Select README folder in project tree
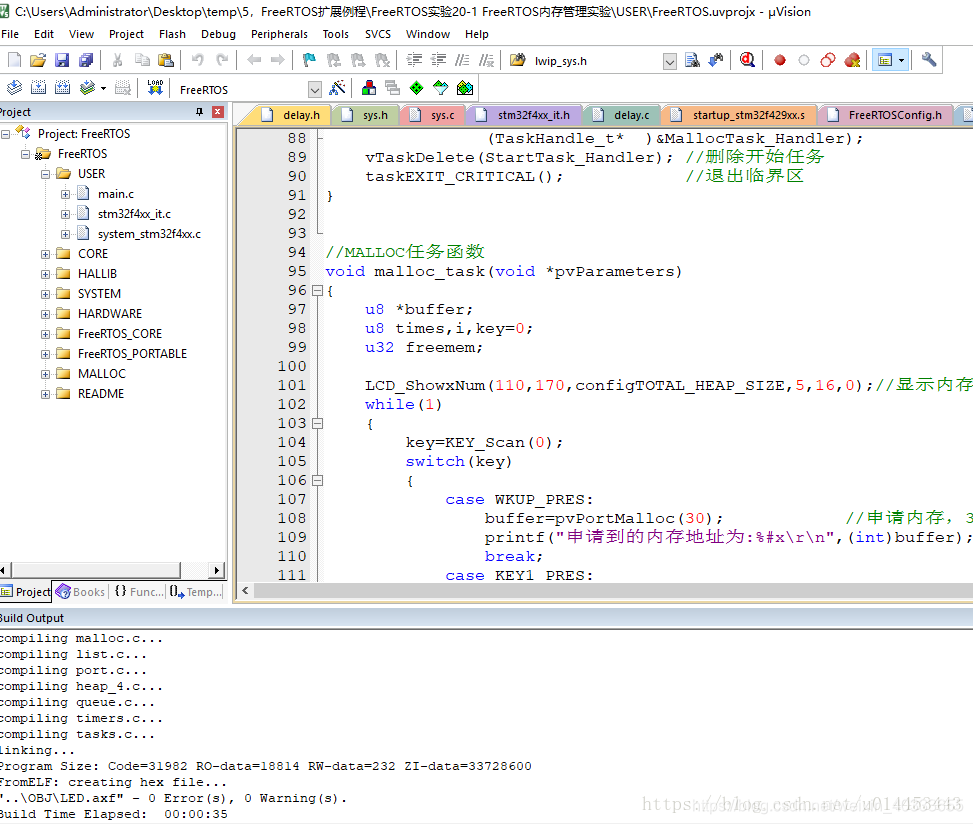This screenshot has width=973, height=824. pyautogui.click(x=101, y=394)
